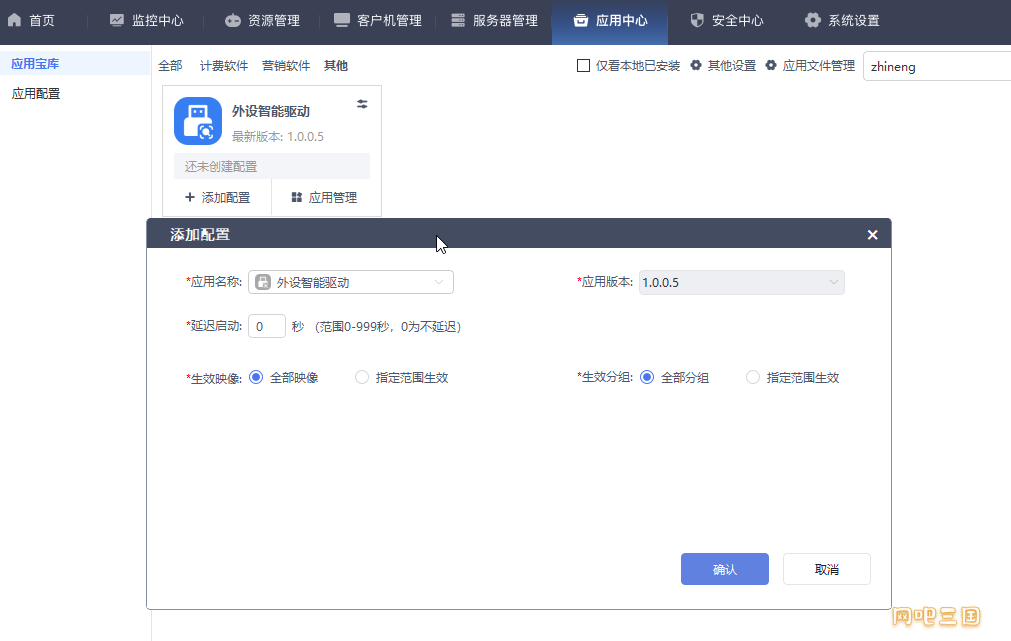Select 计费软件 category filter
1011x641 pixels.
(224, 66)
